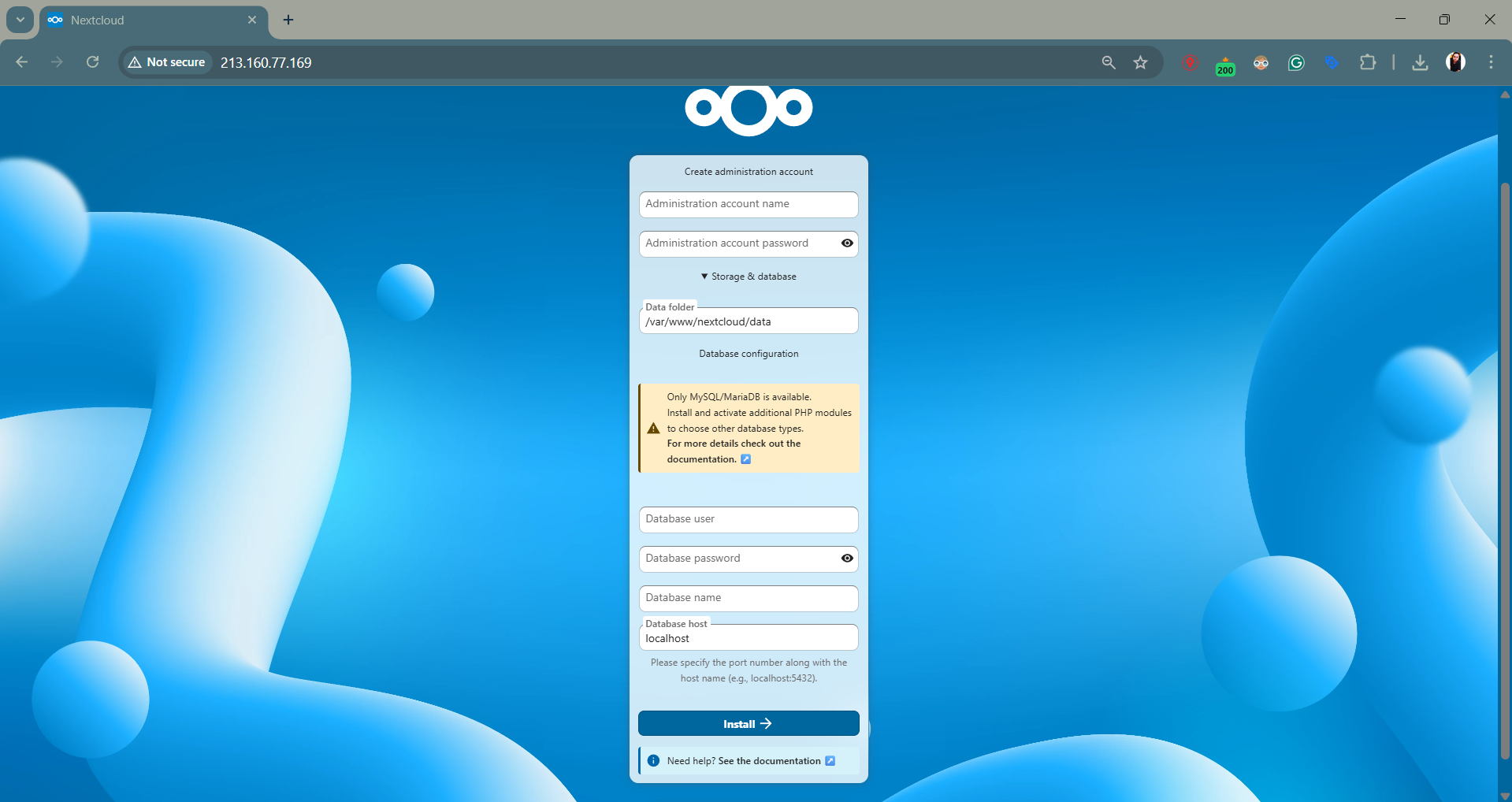
Task: Click the 'Only MySQL/MariaDB is available.' text
Action: coord(739,397)
